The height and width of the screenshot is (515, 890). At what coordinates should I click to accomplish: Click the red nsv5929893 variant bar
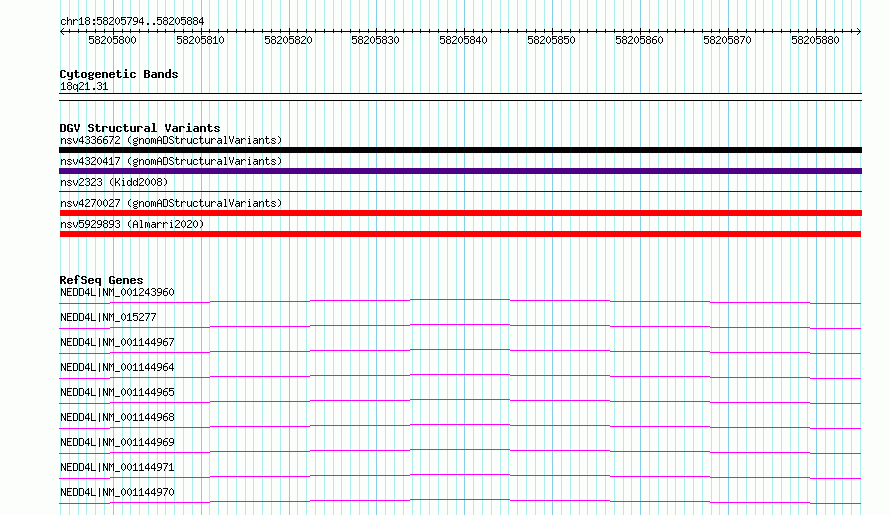(460, 234)
